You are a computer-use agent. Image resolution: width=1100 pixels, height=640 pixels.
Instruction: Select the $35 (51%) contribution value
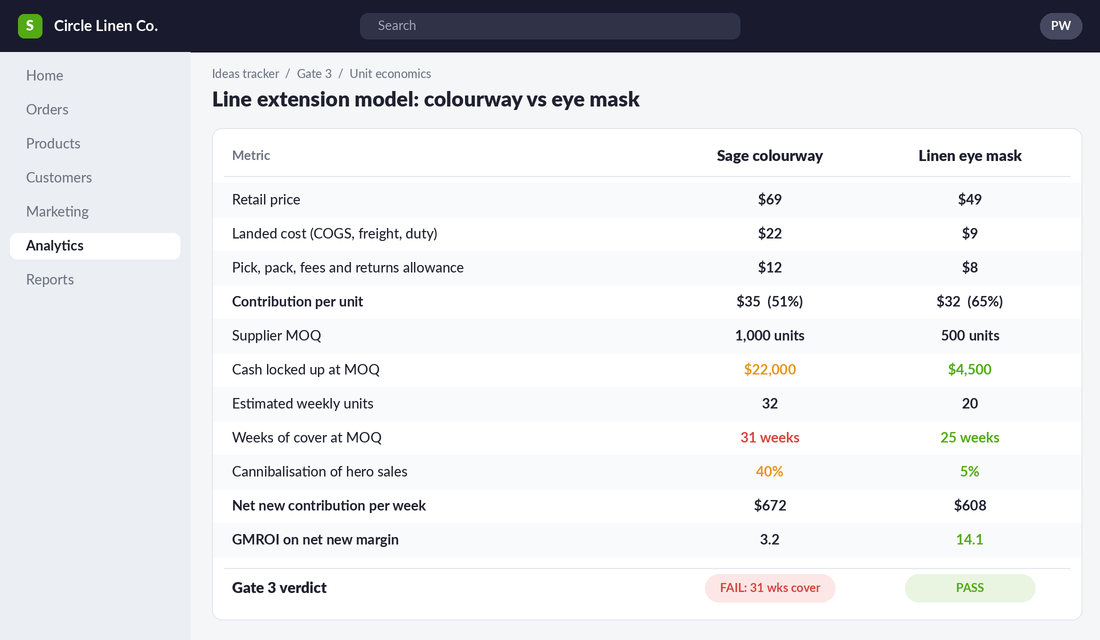pos(770,302)
